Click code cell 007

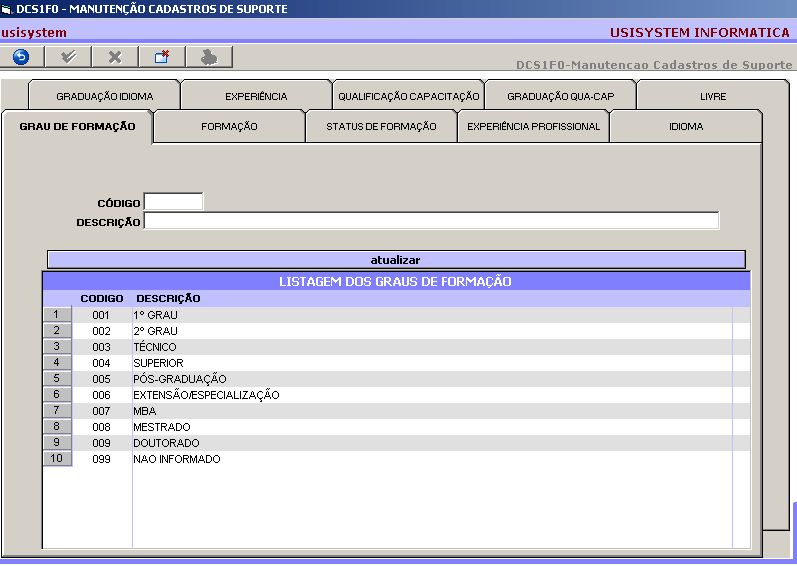[x=101, y=411]
